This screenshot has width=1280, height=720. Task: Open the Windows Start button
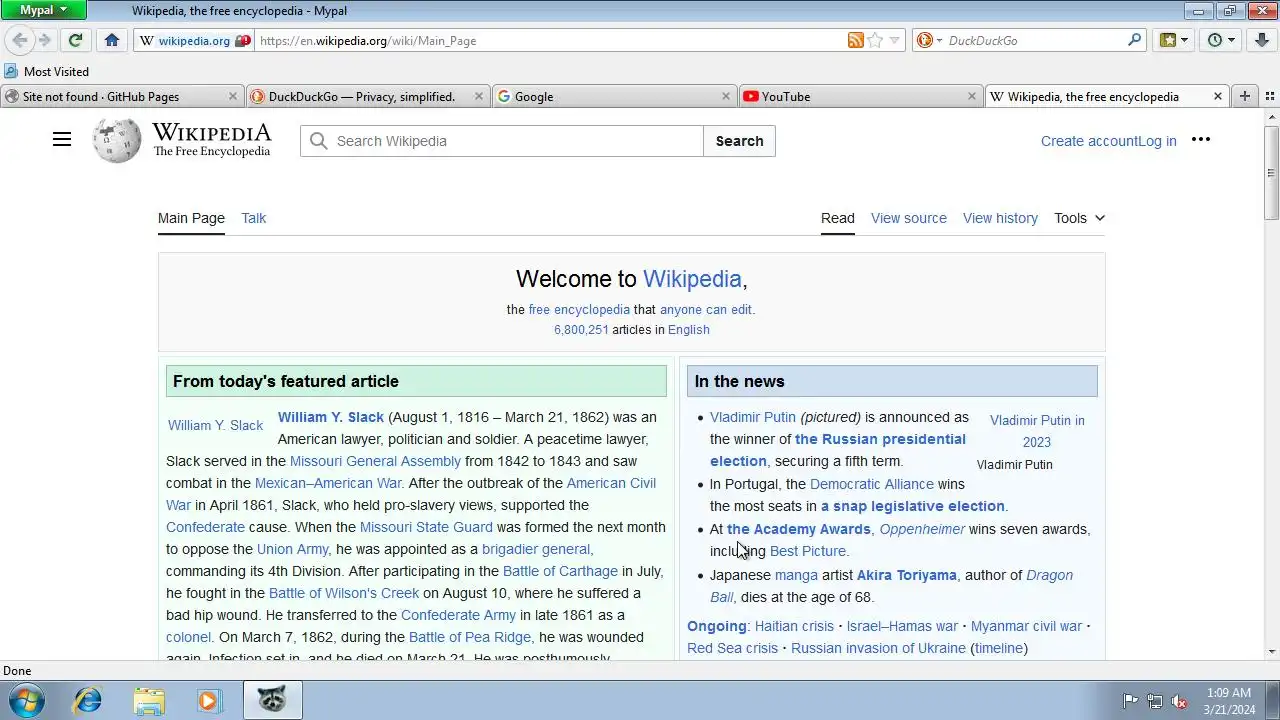25,701
